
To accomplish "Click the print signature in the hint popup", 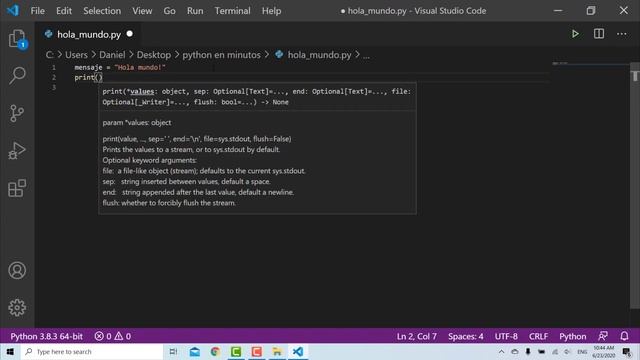I will (257, 97).
